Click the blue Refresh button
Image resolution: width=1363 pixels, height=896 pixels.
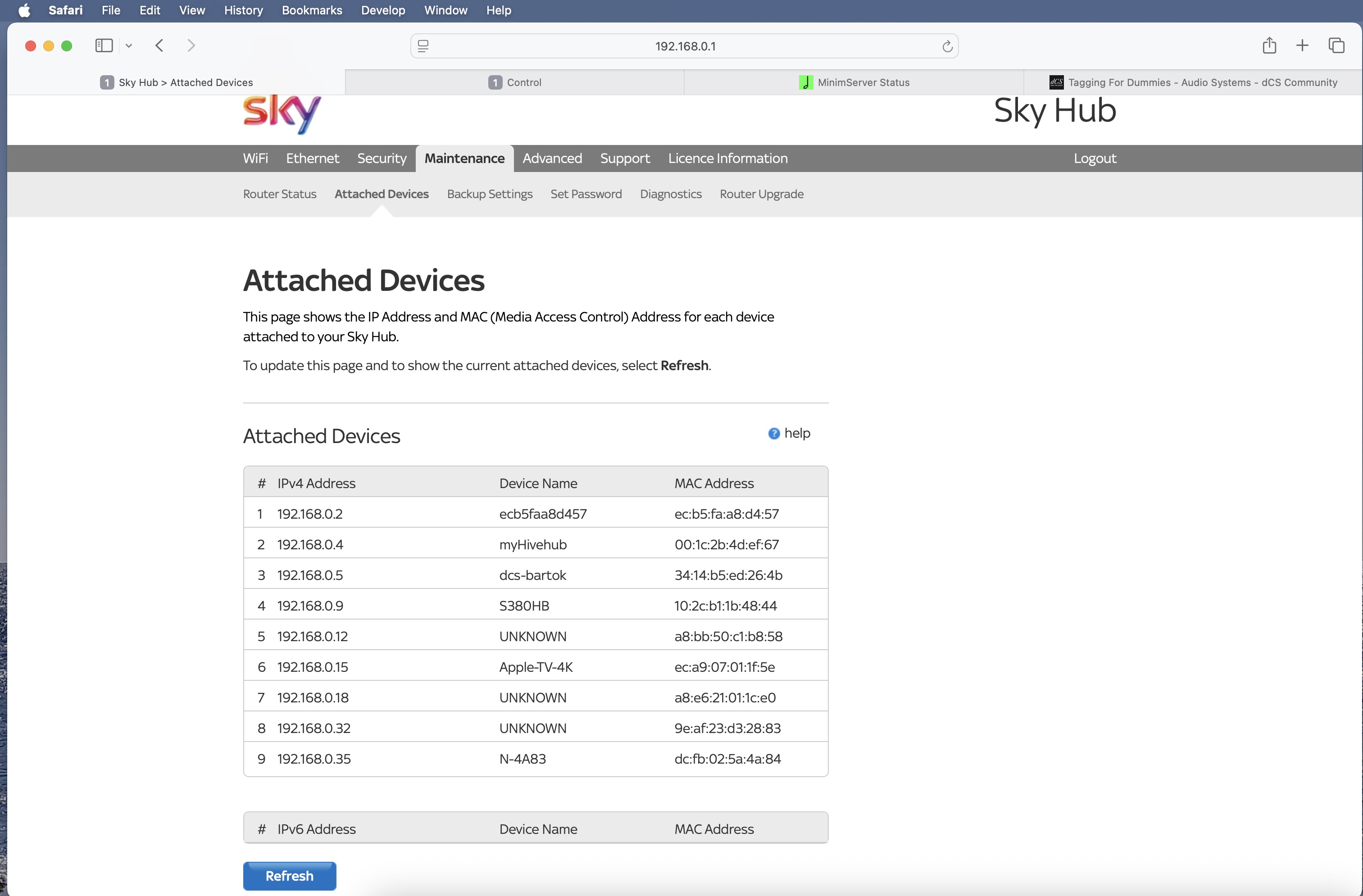coord(289,876)
